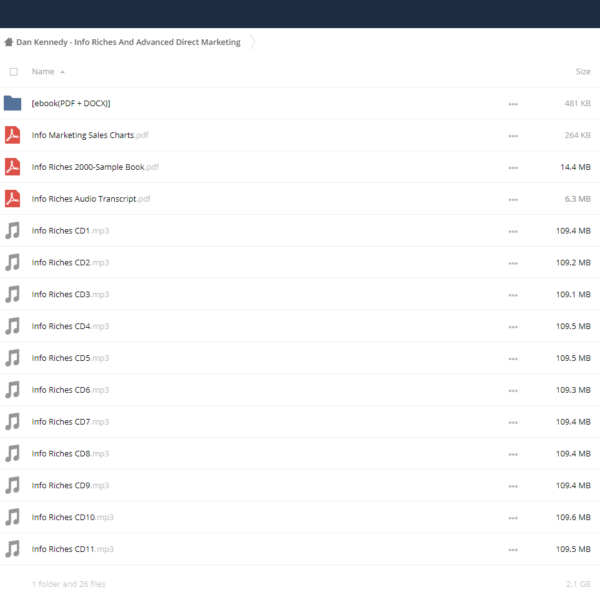Image resolution: width=600 pixels, height=600 pixels.
Task: Open Info Riches CD5.mp3
Action: [70, 358]
